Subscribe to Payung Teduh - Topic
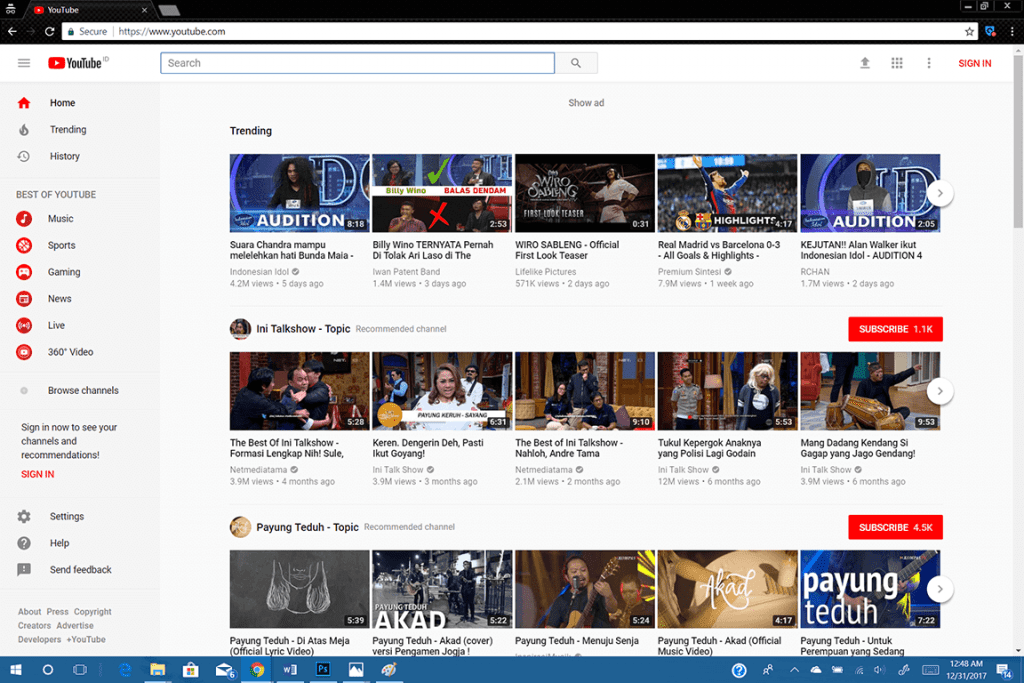 click(895, 527)
